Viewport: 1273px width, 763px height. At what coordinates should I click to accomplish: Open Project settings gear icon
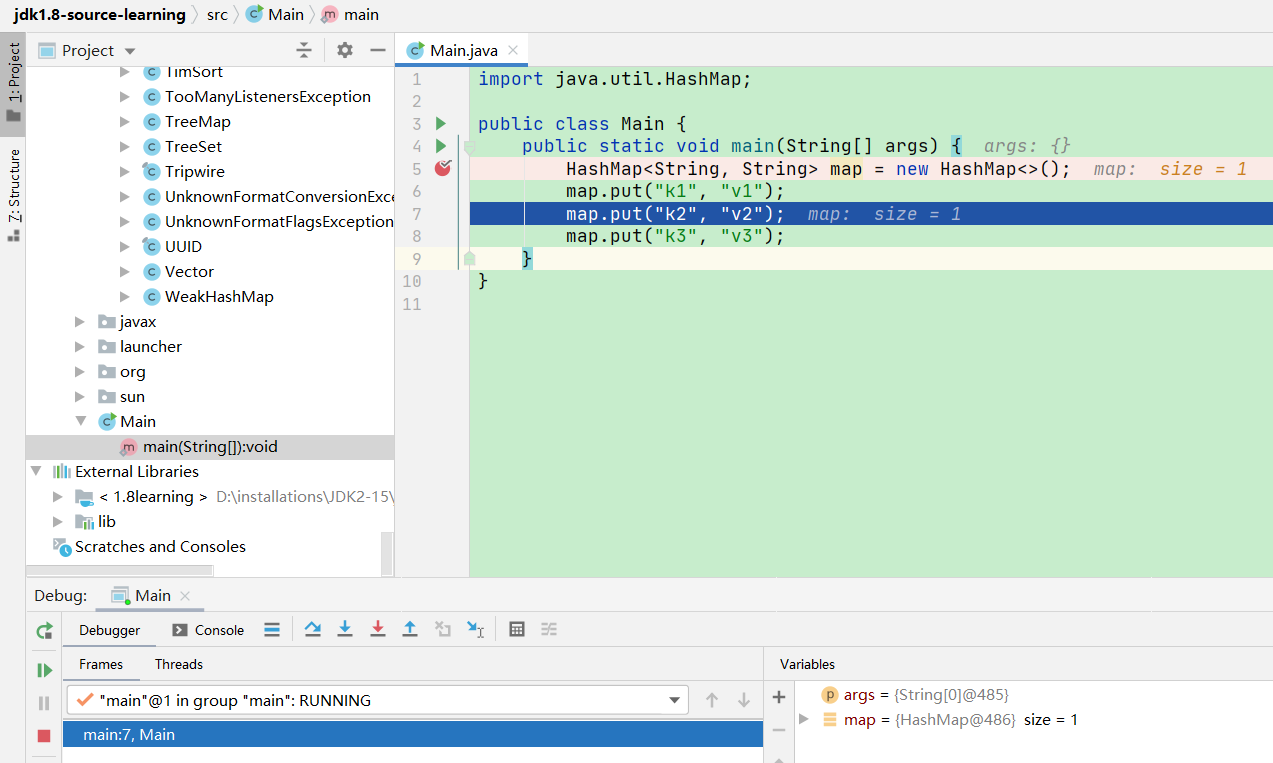[x=345, y=50]
